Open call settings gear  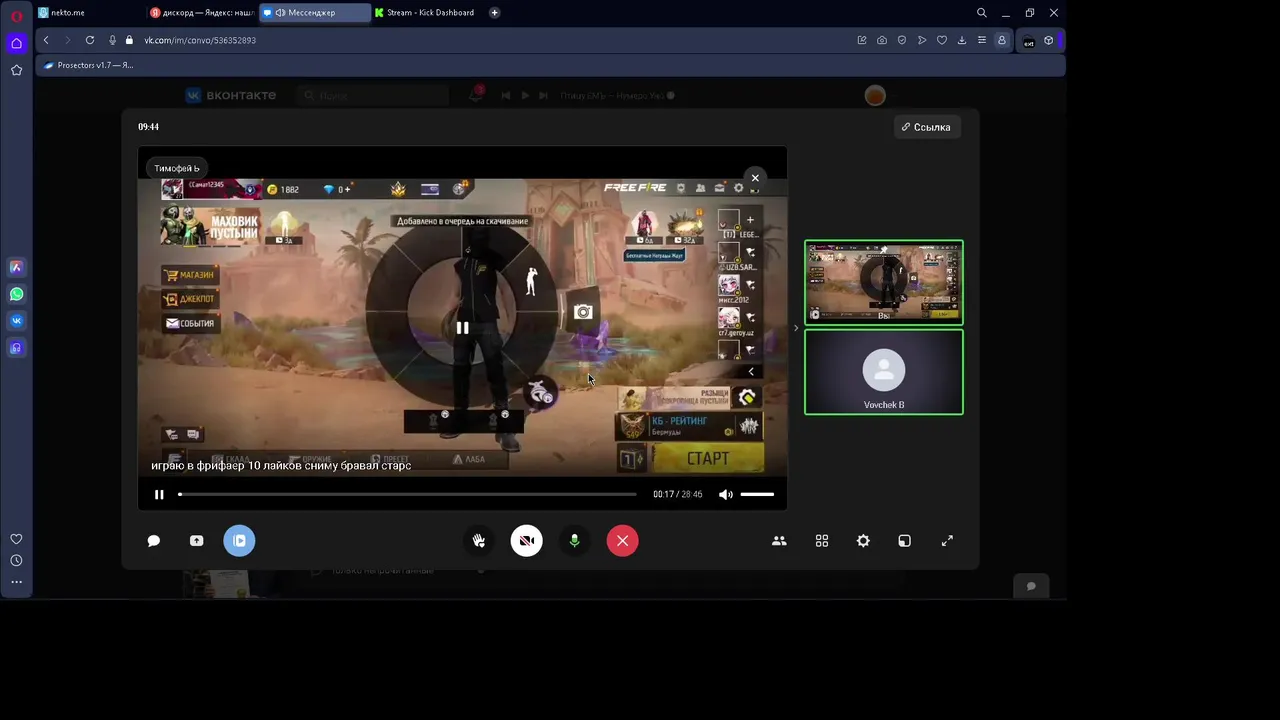pyautogui.click(x=863, y=541)
